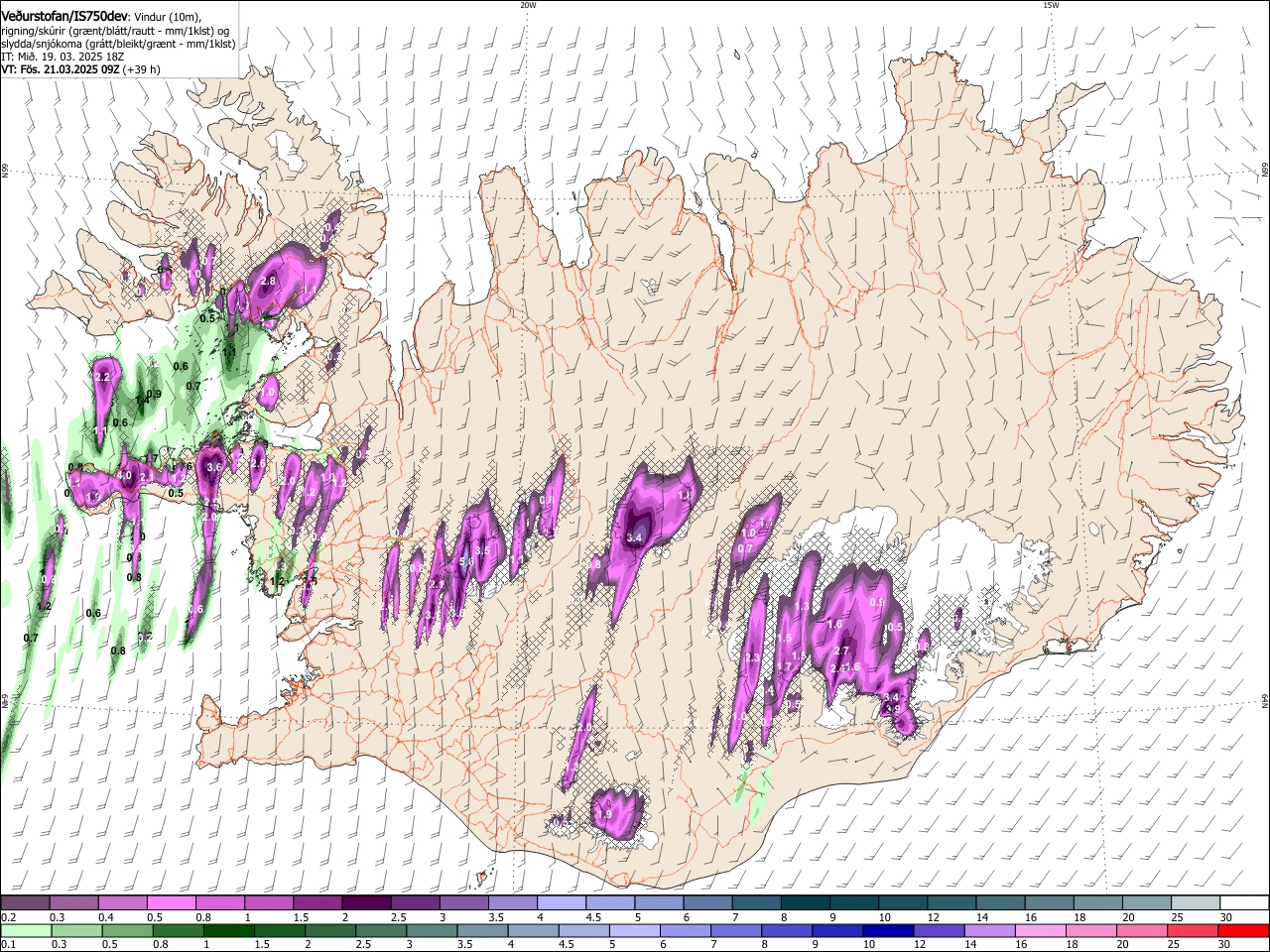Select the lavender swatch at 4 in top legend
Viewport: 1270px width, 952px height.
pyautogui.click(x=562, y=903)
